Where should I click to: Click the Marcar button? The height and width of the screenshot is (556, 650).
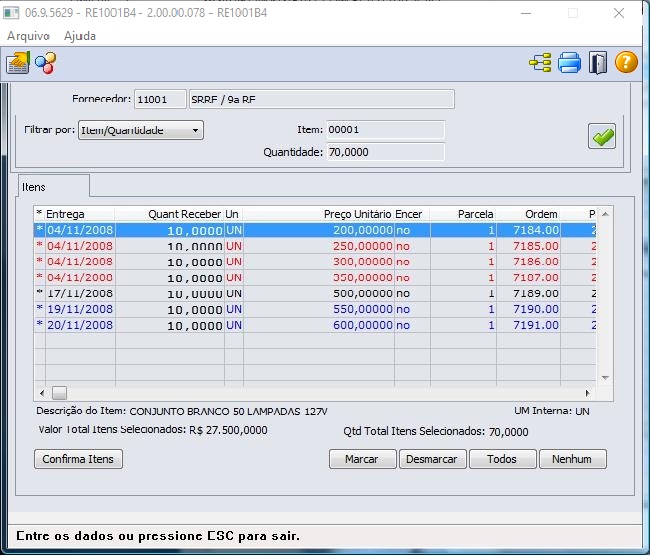click(x=362, y=459)
